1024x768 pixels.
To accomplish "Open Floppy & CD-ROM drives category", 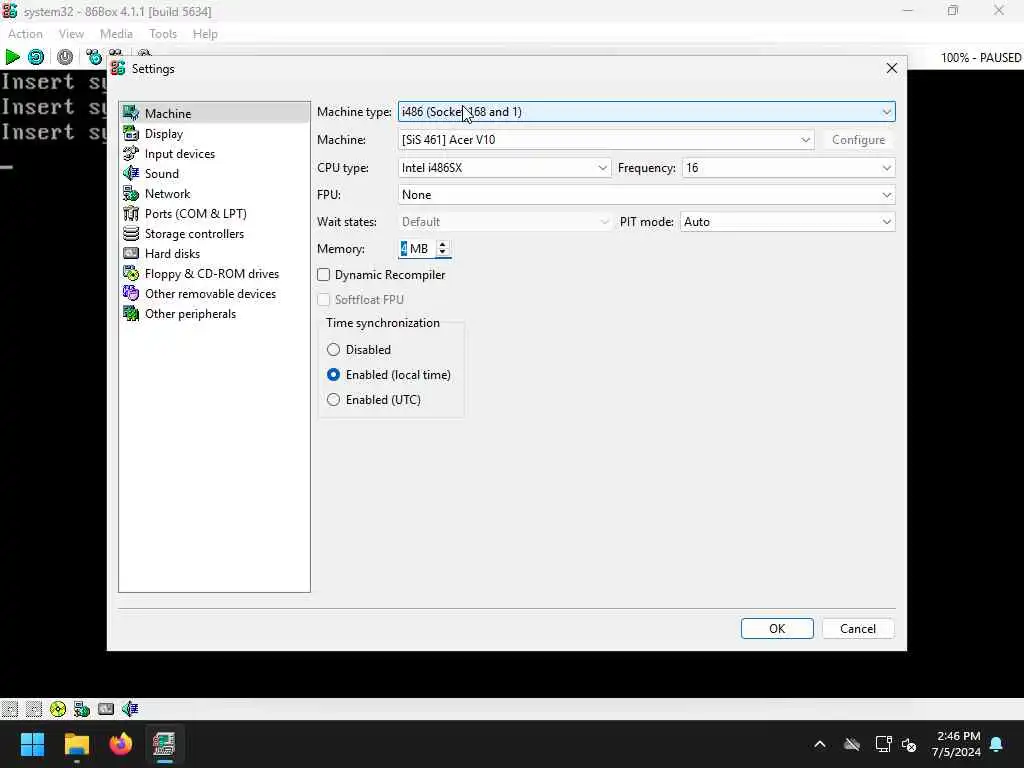I will 214,274.
